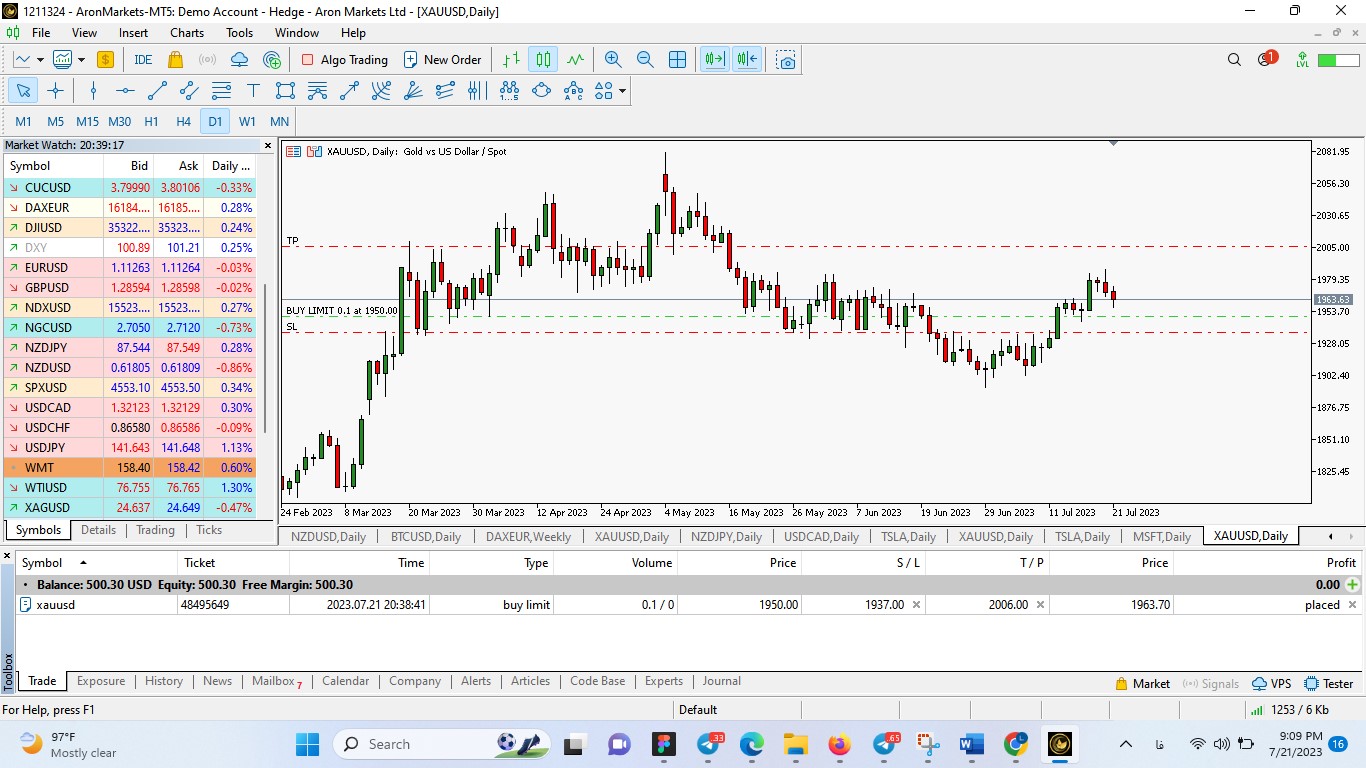
Task: Open Windows Start menu
Action: (307, 744)
